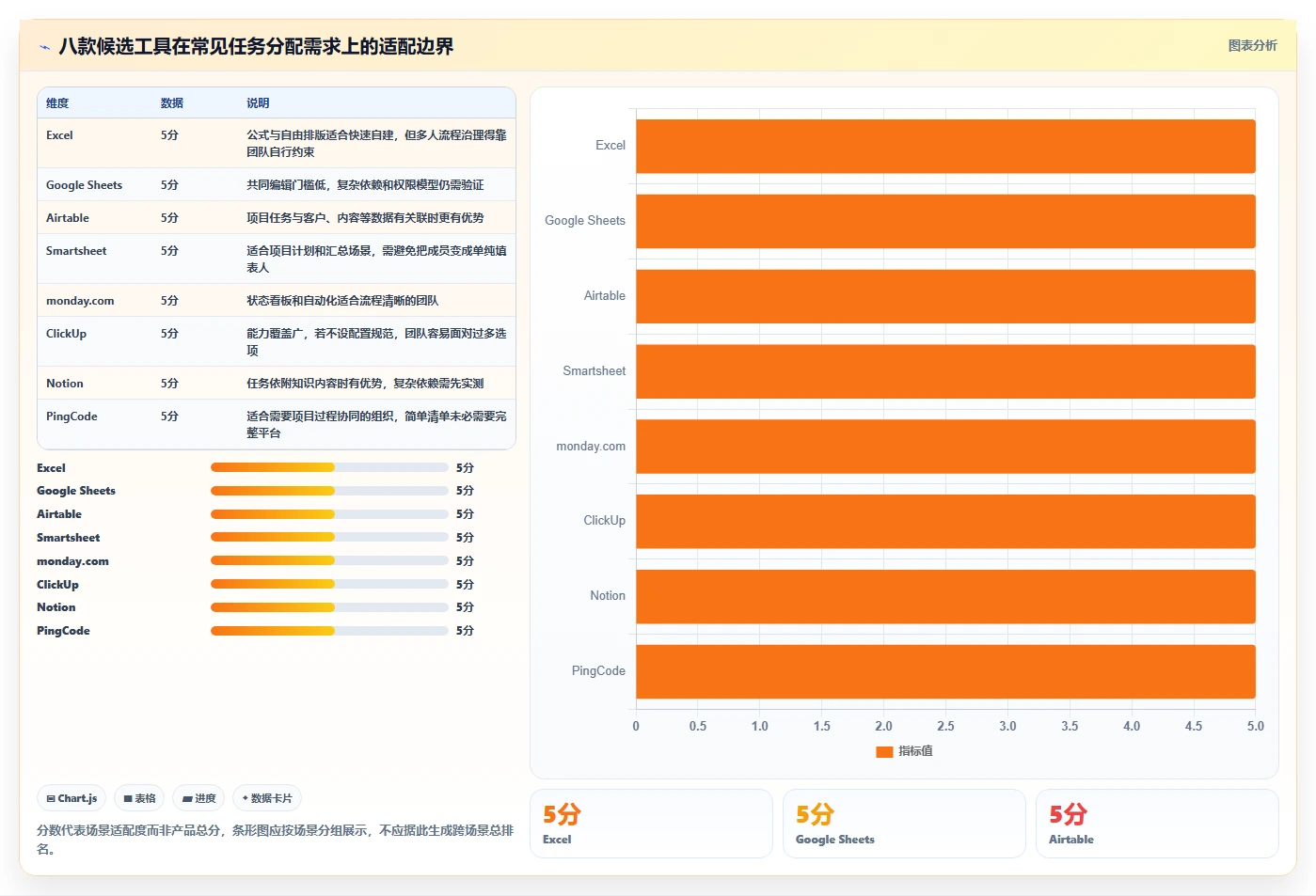The width and height of the screenshot is (1316, 896).
Task: Select the 表格 tag chip
Action: (139, 798)
